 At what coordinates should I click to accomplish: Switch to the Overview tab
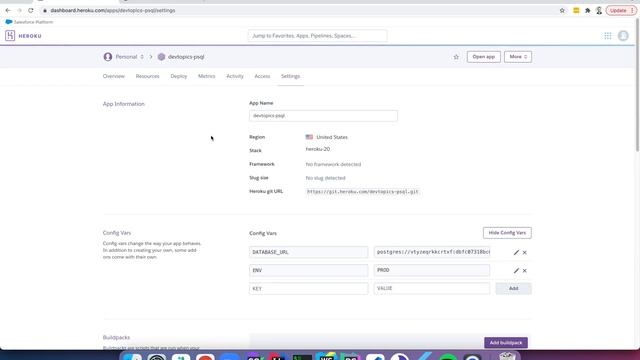click(113, 76)
